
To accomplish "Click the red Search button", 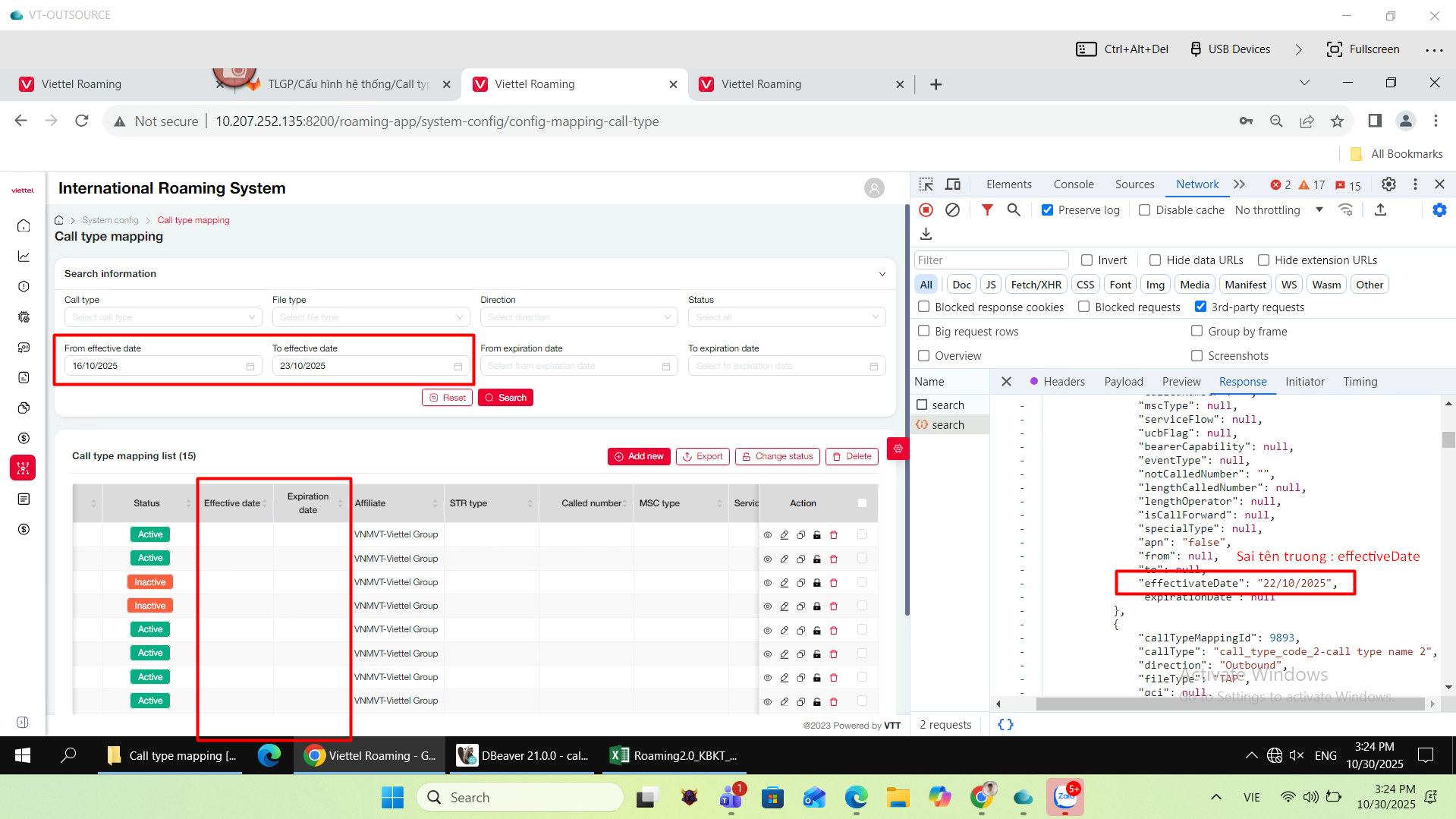I will [x=505, y=398].
